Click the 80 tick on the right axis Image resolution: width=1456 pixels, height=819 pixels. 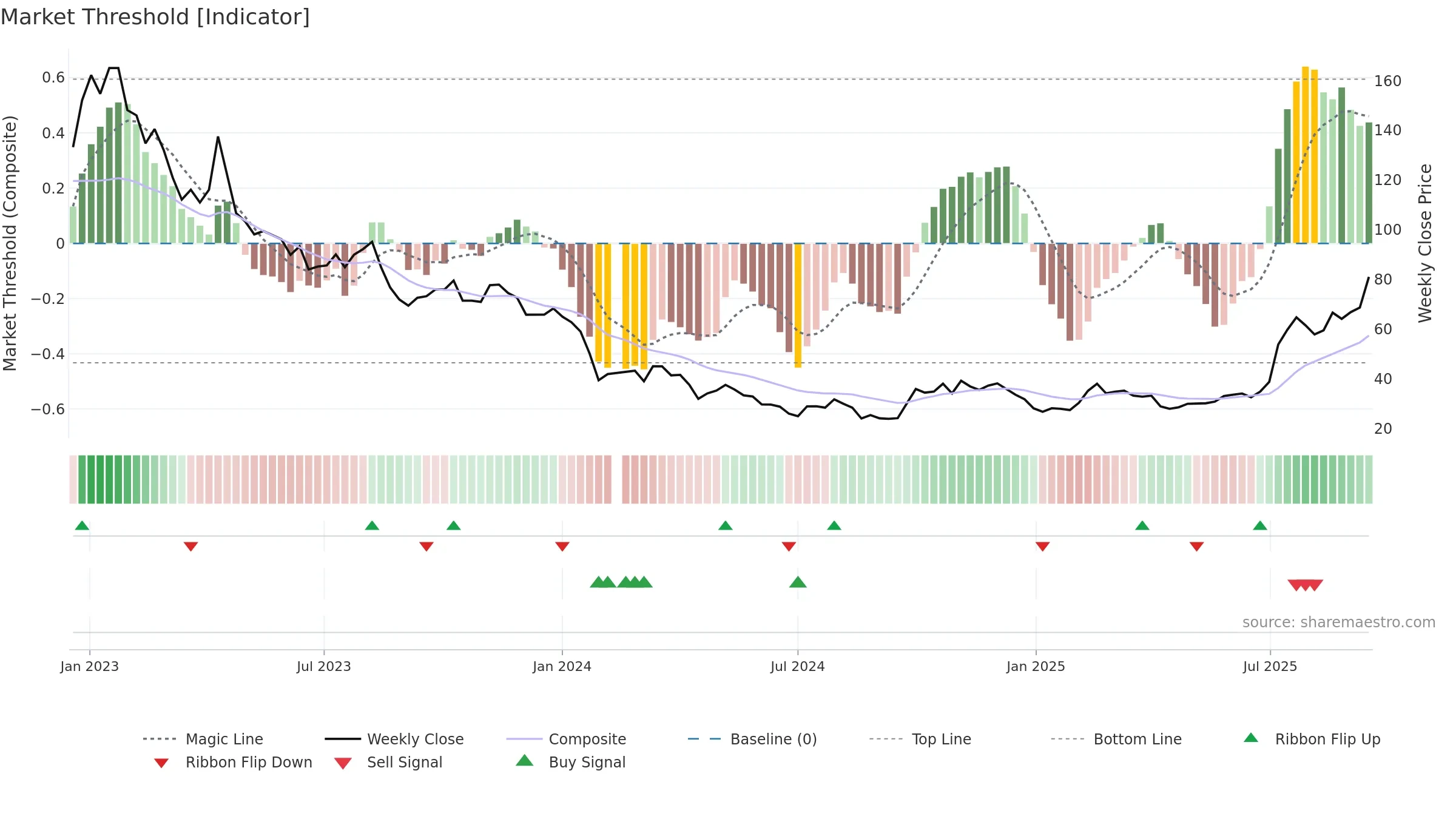click(1383, 280)
